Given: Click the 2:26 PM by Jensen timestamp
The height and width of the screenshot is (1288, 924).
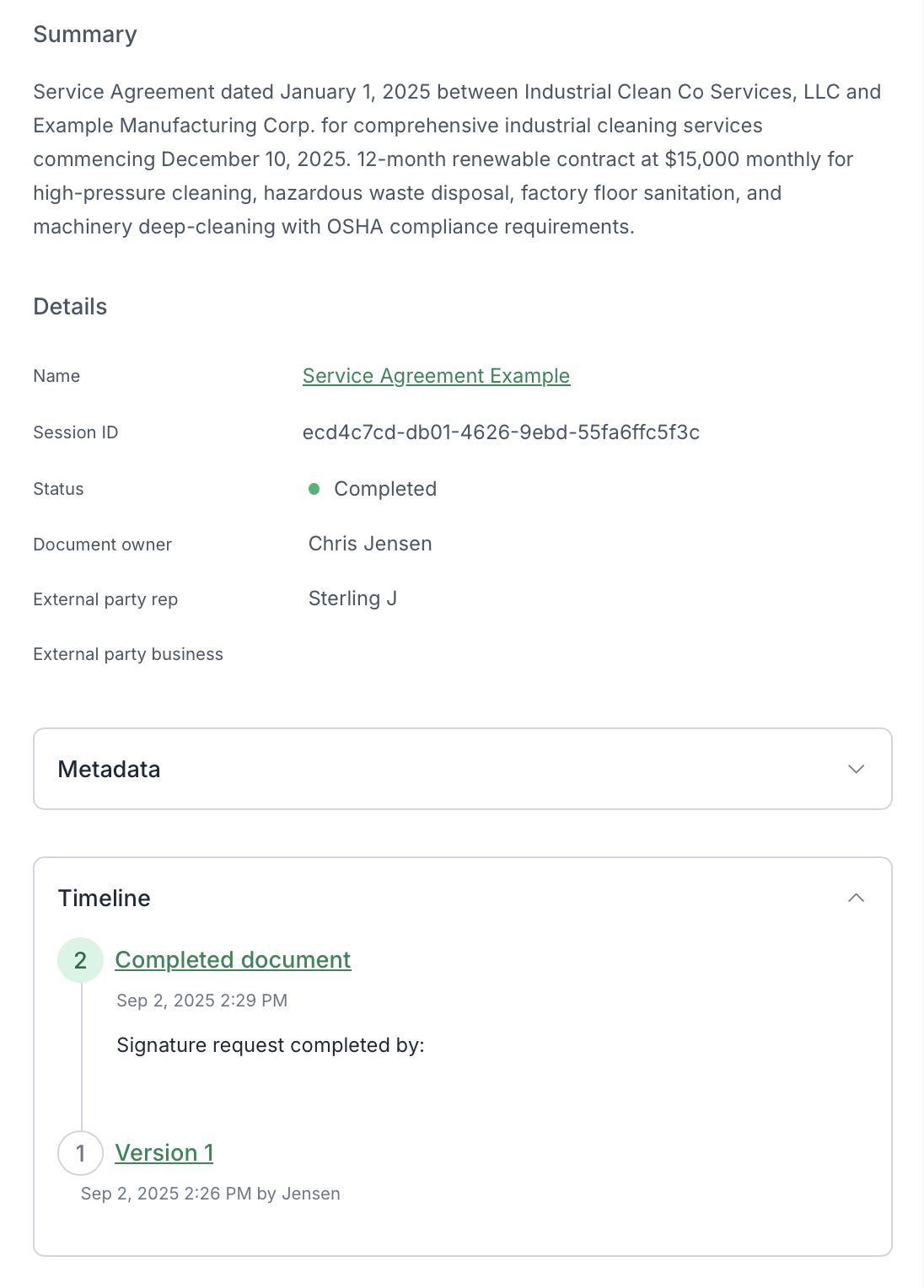Looking at the screenshot, I should pos(210,1194).
